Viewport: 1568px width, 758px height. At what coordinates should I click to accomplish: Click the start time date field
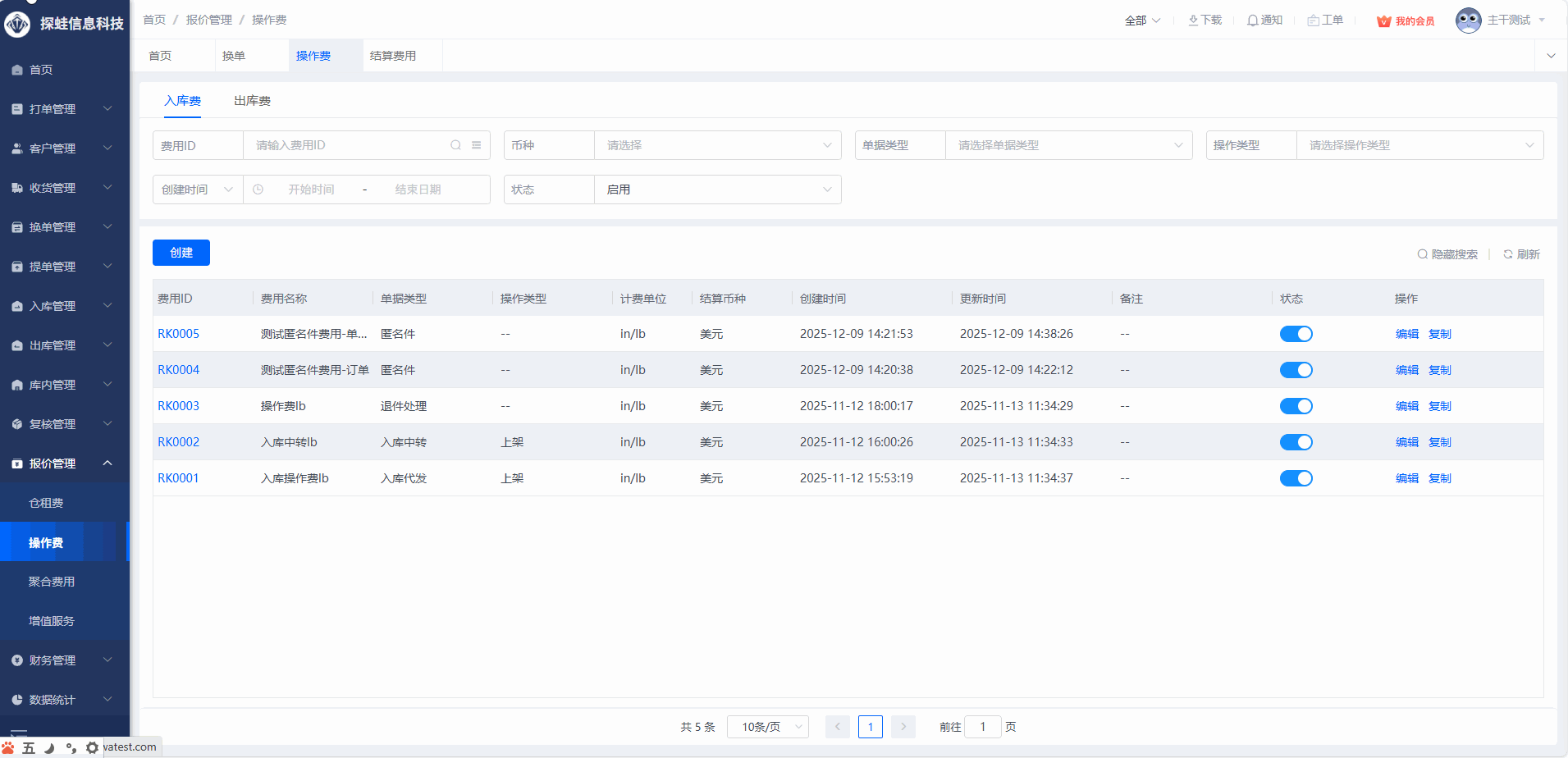pos(311,189)
